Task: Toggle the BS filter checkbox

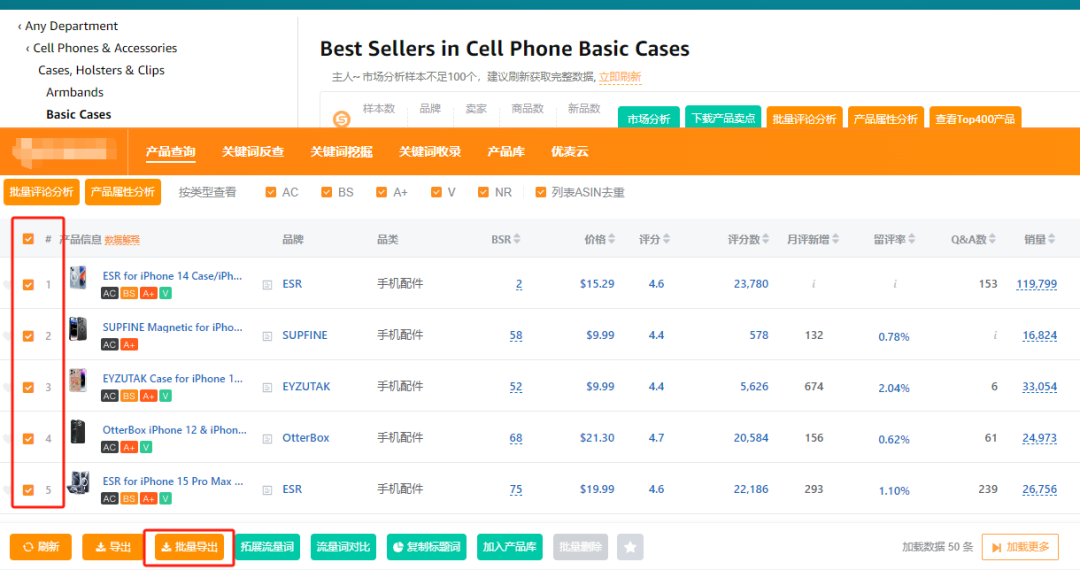Action: pyautogui.click(x=326, y=192)
